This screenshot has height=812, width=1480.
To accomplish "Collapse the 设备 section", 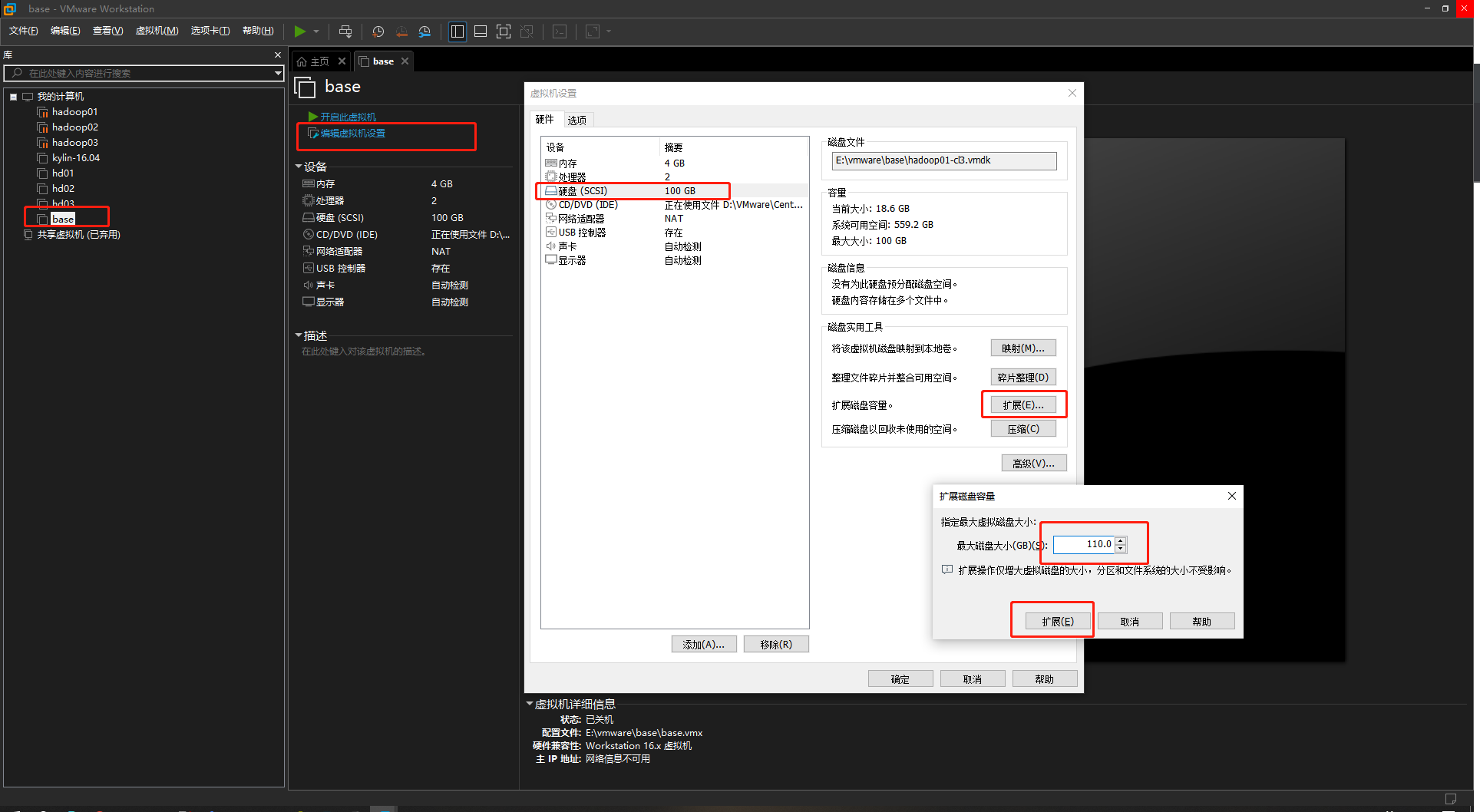I will pos(299,167).
